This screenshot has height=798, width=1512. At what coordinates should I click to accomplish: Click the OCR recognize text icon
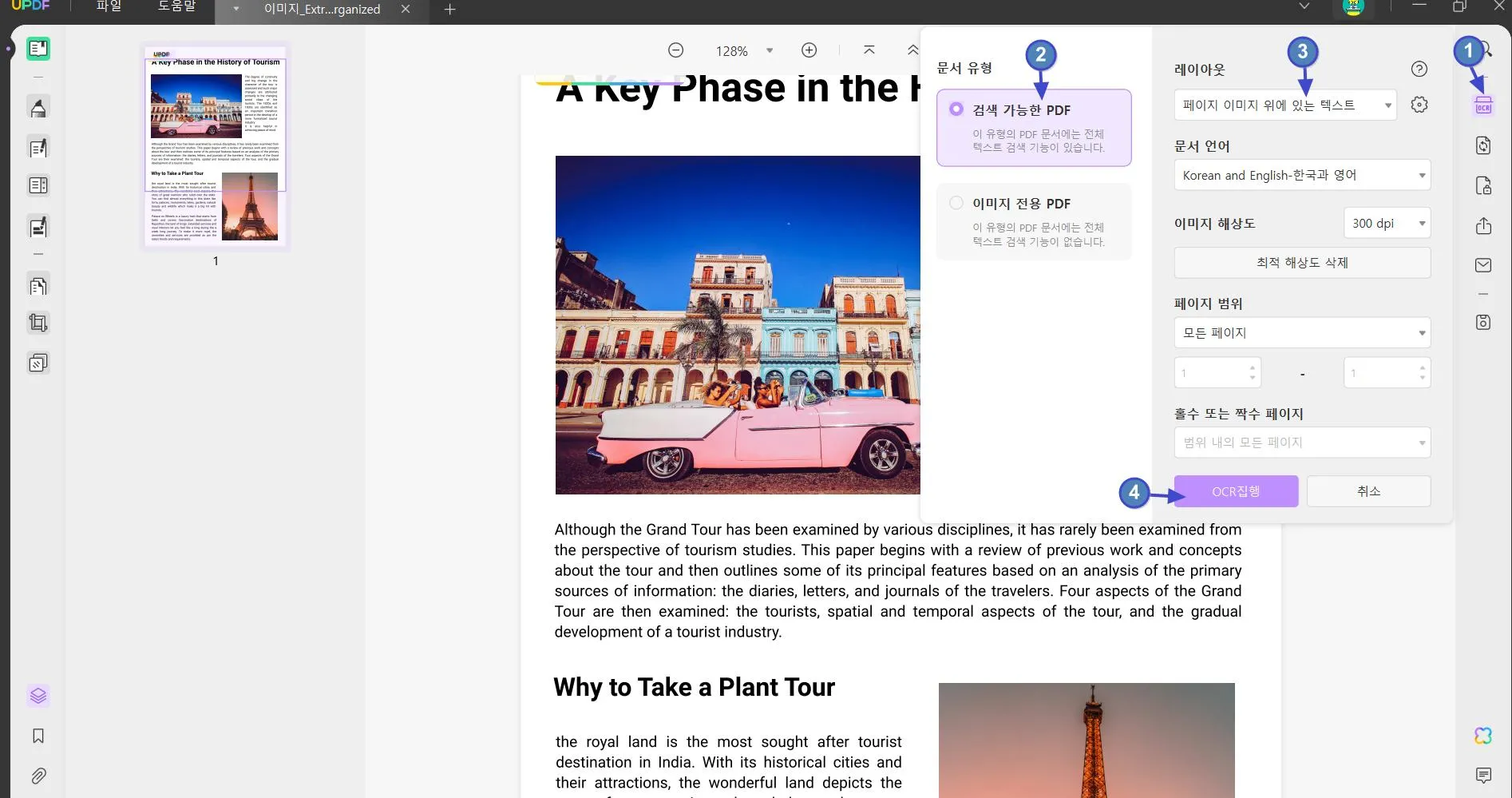pos(1483,106)
